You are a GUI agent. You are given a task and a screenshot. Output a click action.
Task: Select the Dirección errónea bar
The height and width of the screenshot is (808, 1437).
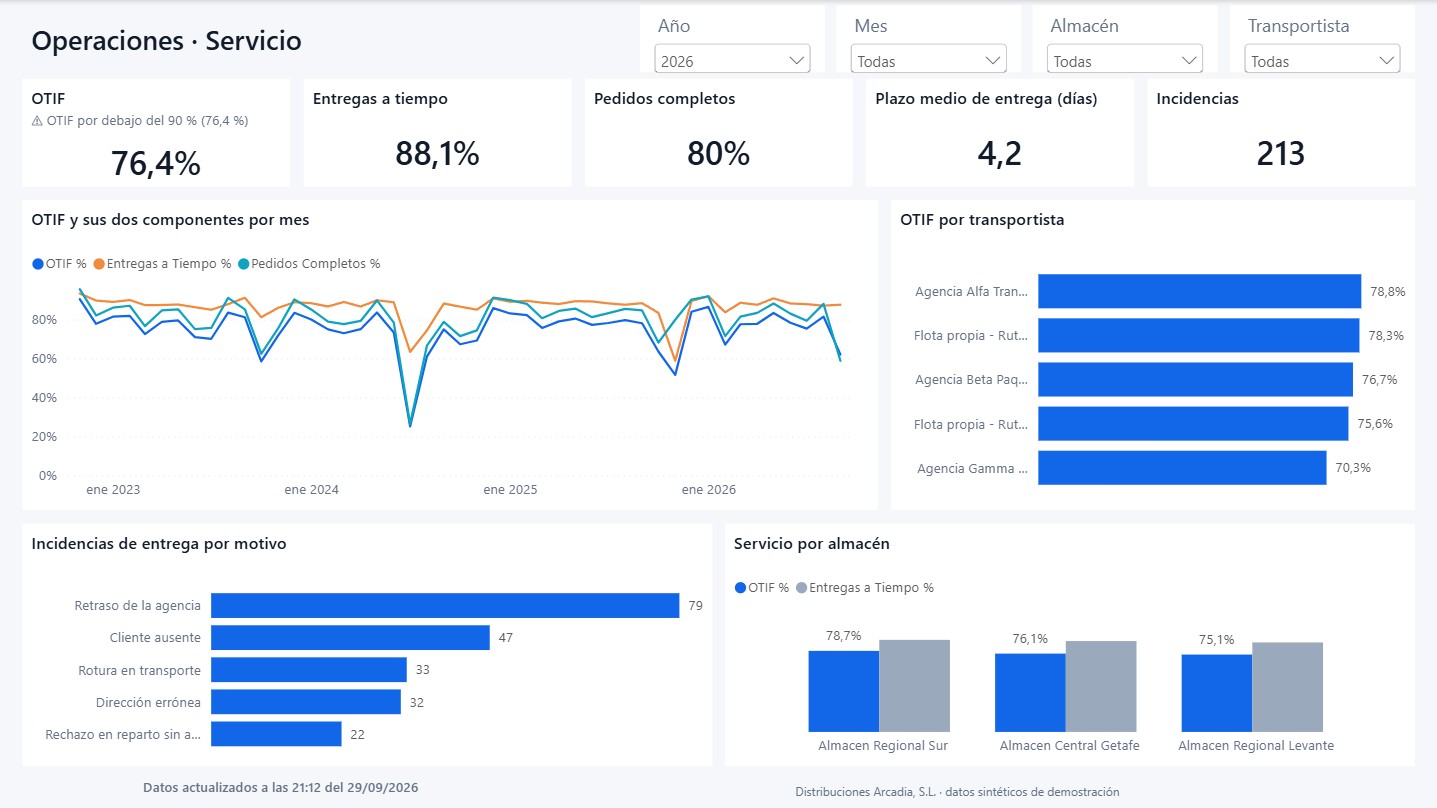tap(306, 702)
